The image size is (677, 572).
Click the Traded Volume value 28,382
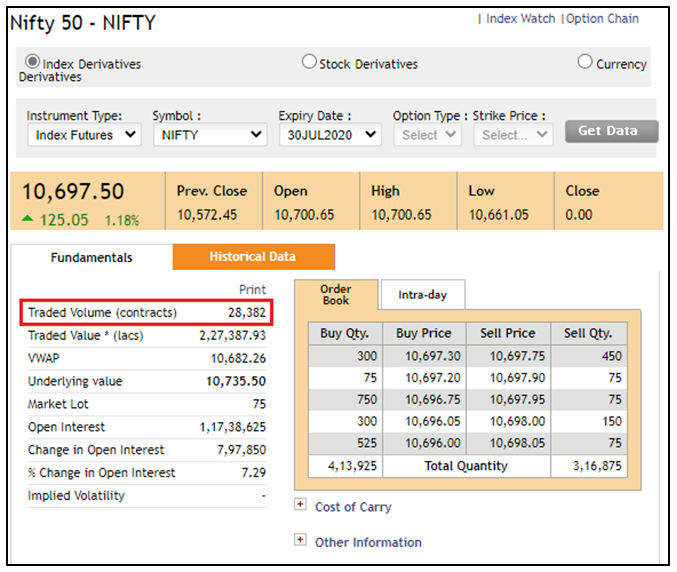pyautogui.click(x=247, y=312)
